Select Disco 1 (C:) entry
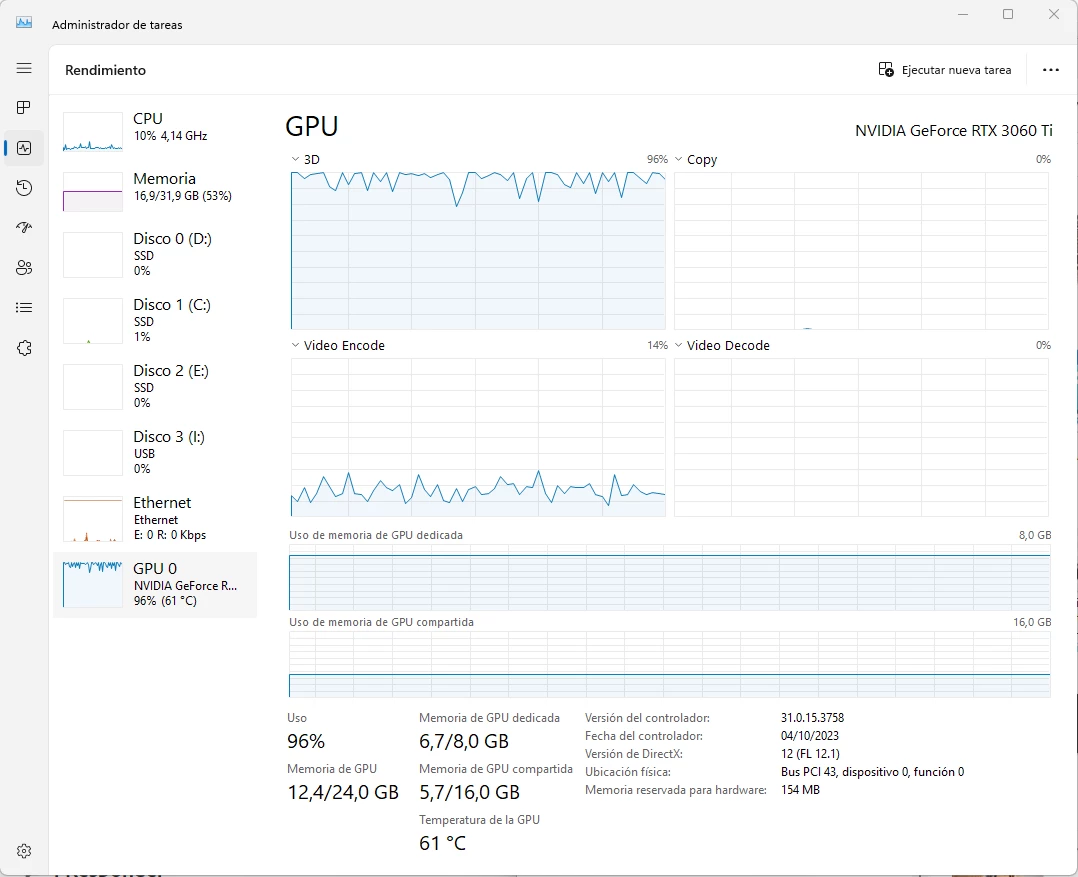The height and width of the screenshot is (877, 1078). tap(155, 320)
